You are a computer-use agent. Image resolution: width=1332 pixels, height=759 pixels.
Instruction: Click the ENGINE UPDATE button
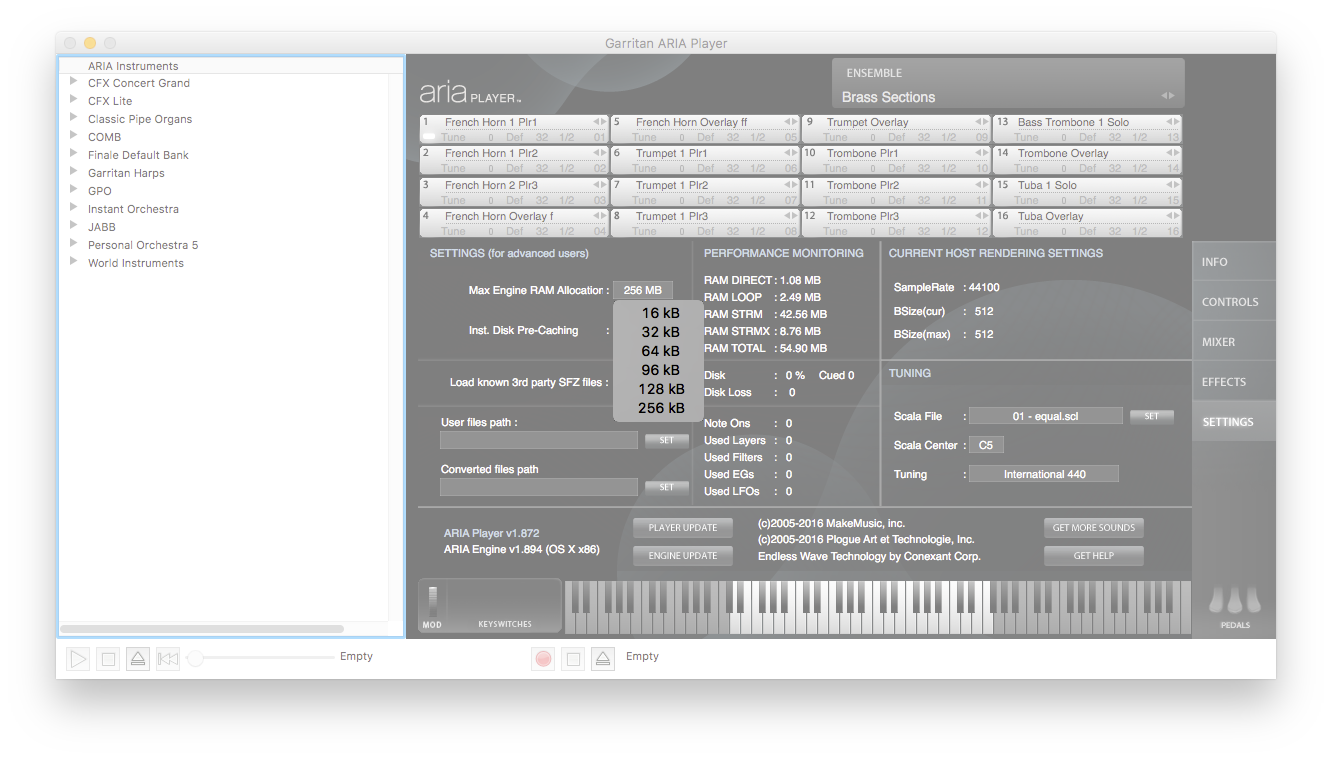(x=683, y=555)
